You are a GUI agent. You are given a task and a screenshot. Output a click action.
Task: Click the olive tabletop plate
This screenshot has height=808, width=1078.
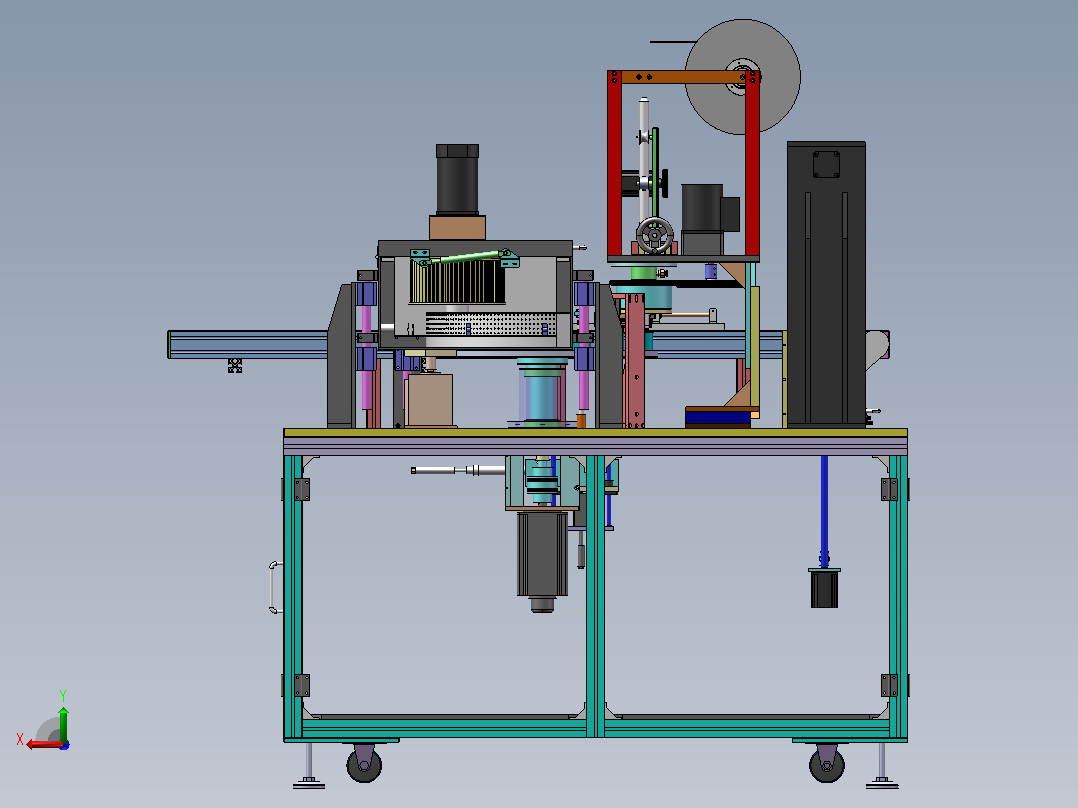click(595, 433)
